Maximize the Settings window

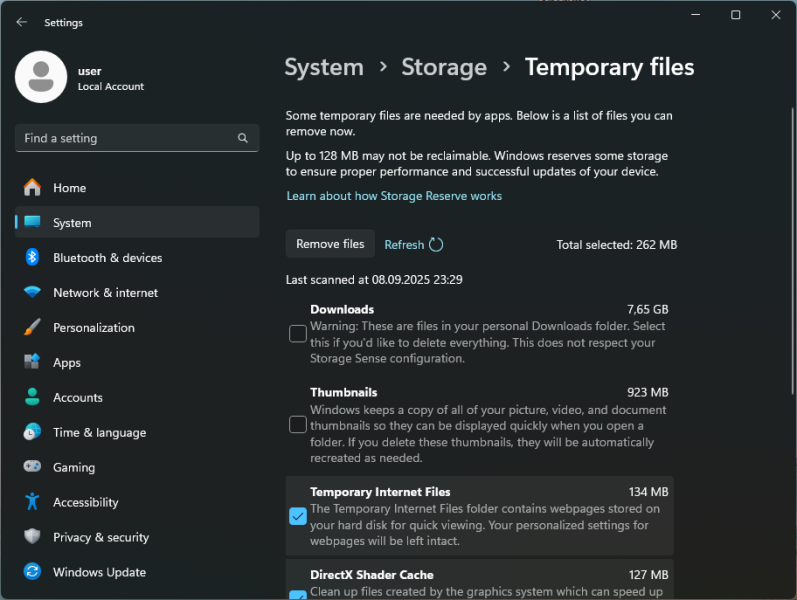tap(735, 15)
